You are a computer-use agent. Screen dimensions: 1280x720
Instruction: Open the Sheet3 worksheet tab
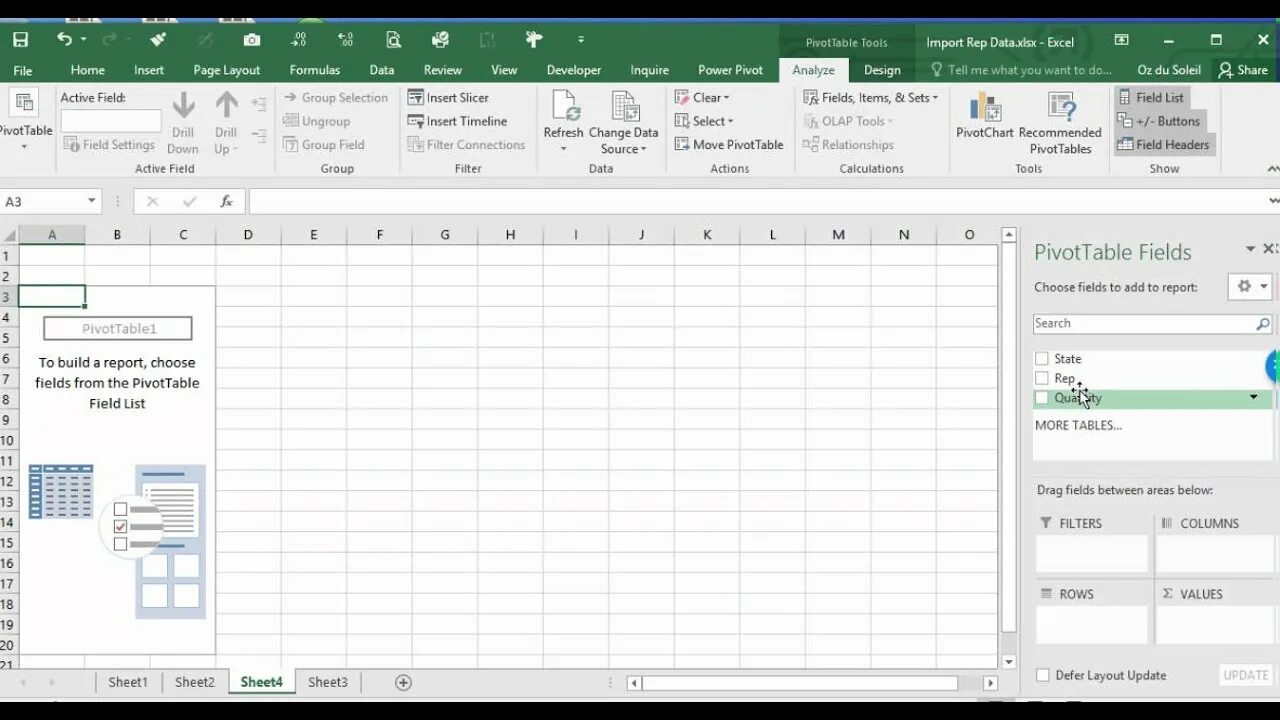328,682
